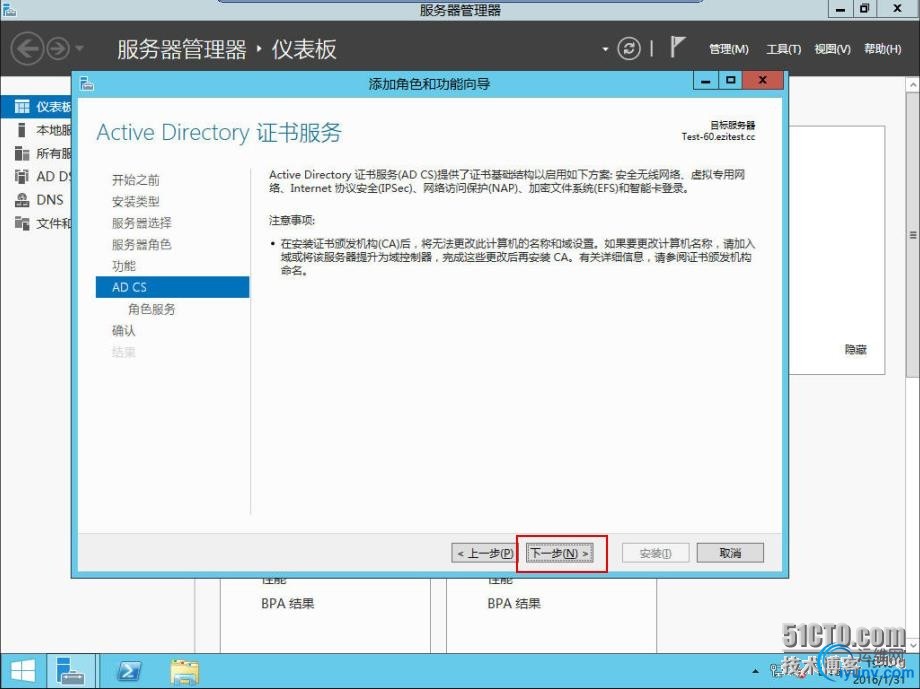Close the add roles wizard
Image resolution: width=920 pixels, height=689 pixels.
pyautogui.click(x=762, y=80)
